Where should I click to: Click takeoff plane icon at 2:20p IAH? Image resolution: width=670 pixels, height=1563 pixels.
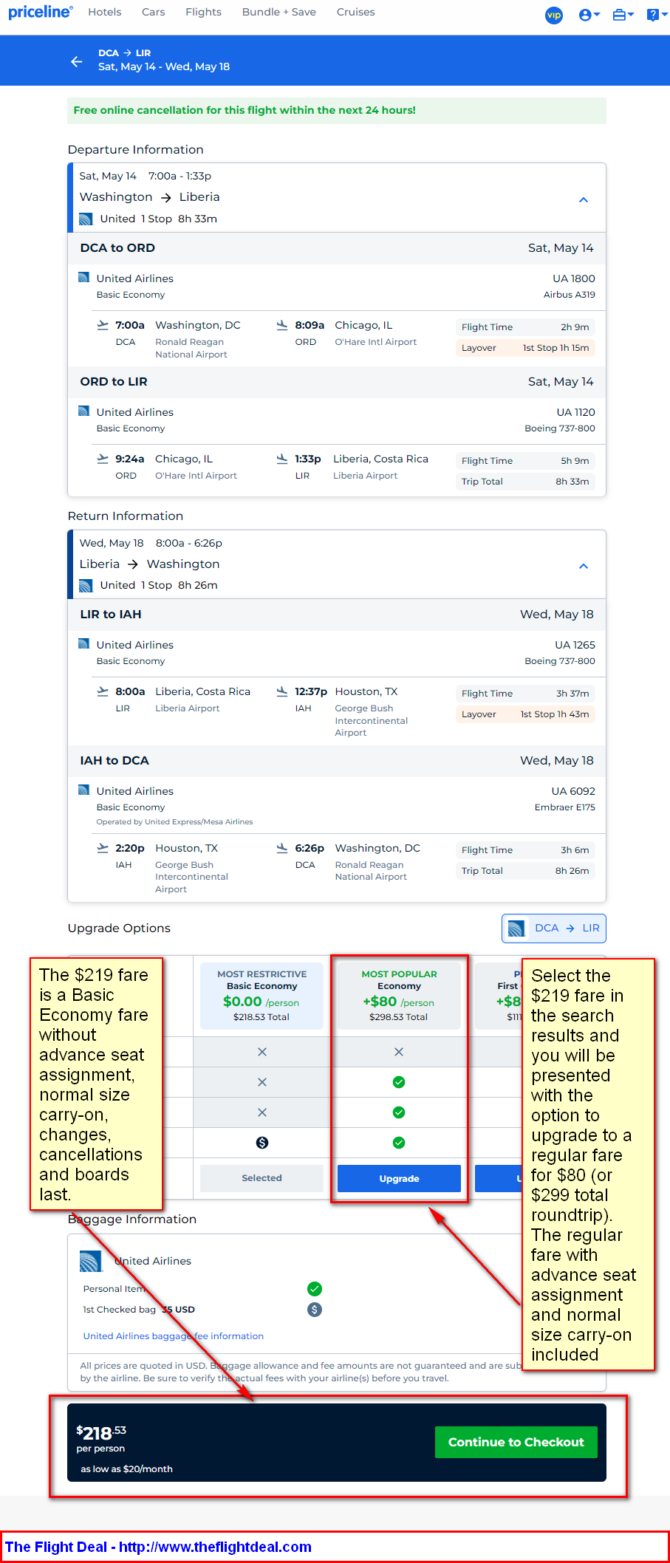tap(102, 848)
